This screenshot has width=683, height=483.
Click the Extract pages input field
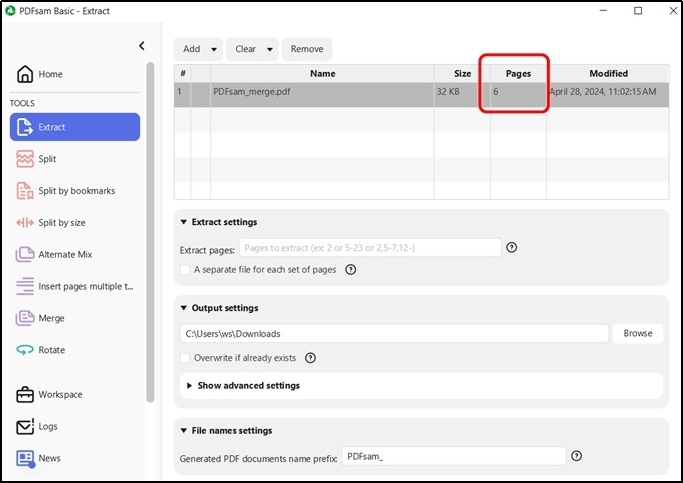[x=369, y=248]
